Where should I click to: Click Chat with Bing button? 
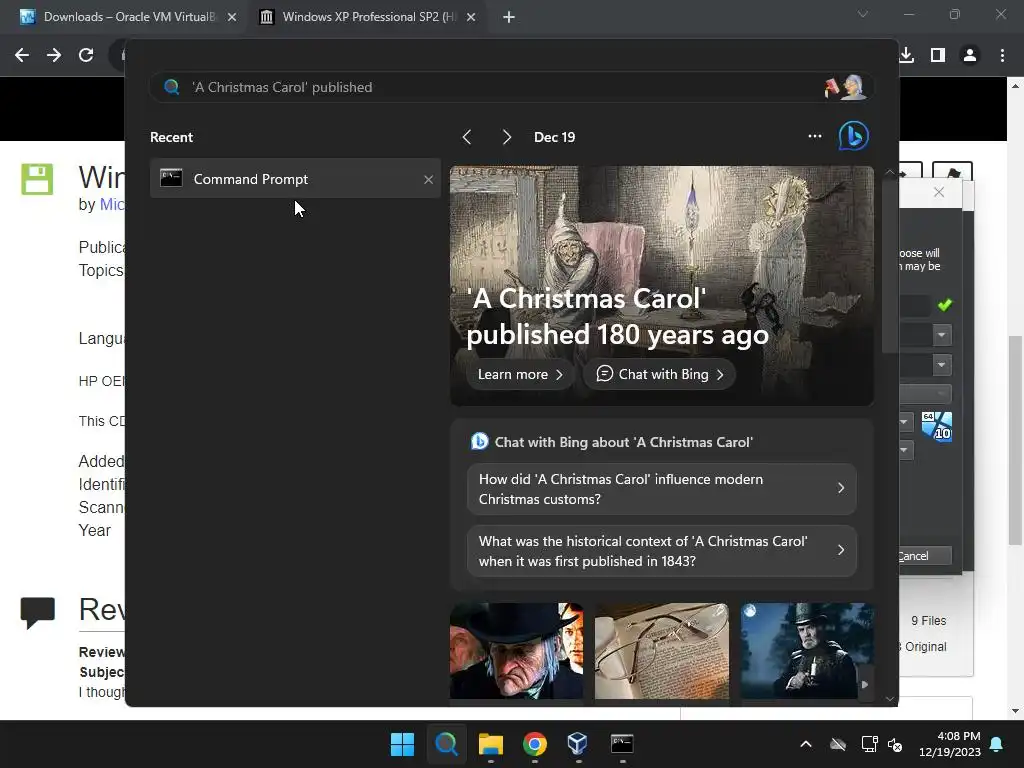660,374
